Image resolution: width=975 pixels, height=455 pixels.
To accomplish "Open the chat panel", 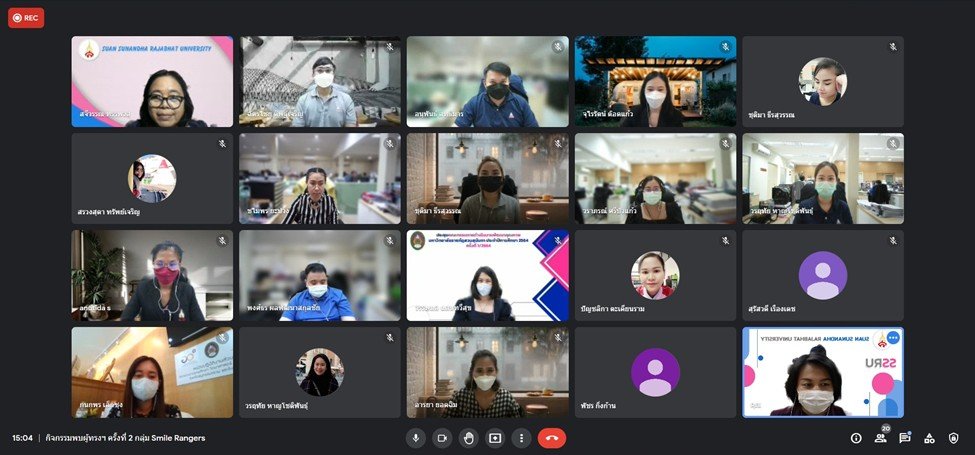I will pos(905,438).
